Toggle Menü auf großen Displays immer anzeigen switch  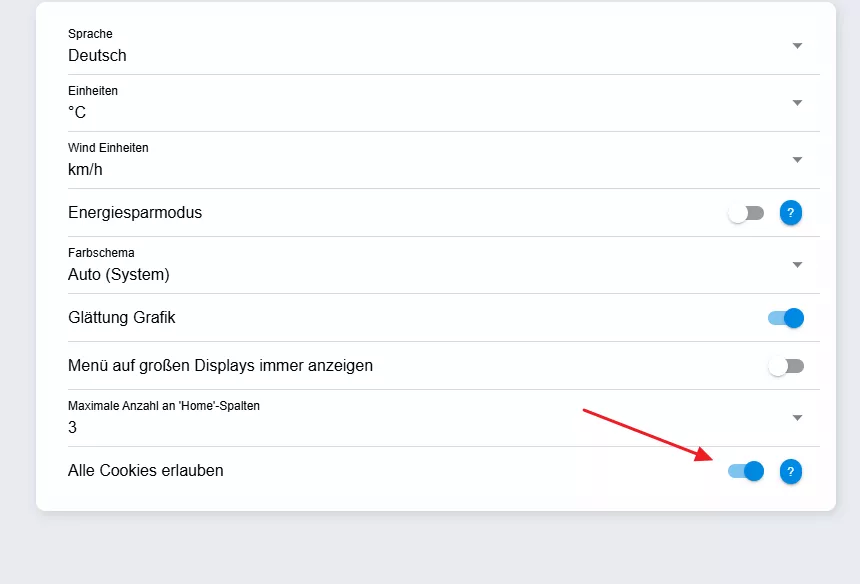pos(786,366)
